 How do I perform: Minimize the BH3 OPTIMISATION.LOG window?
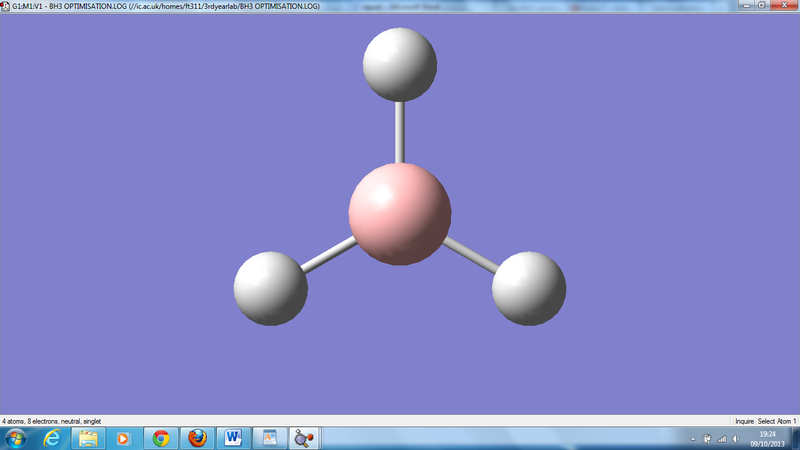coord(746,5)
